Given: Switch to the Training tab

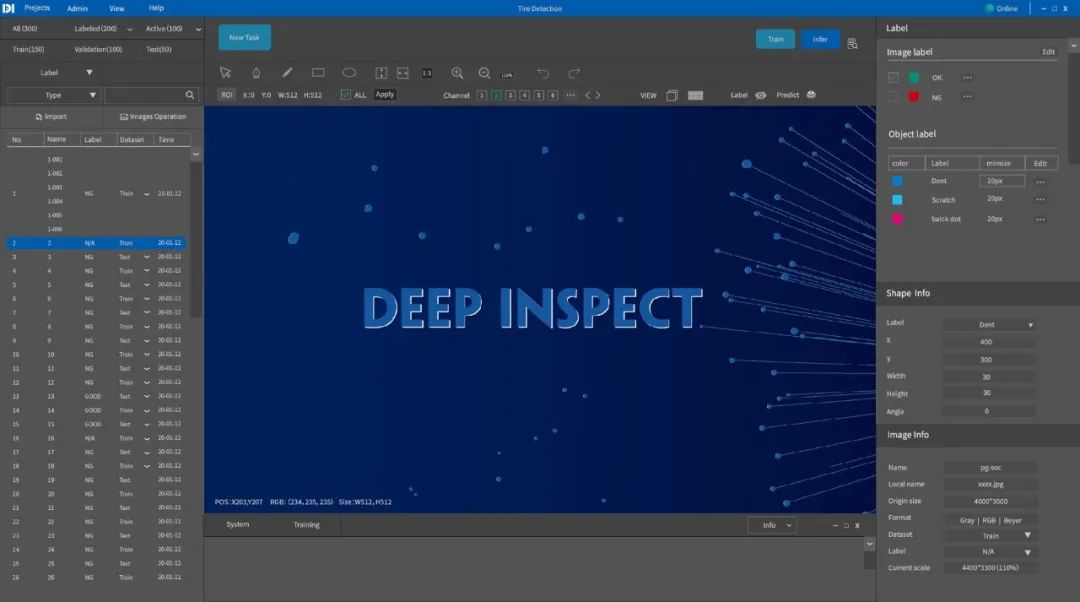Looking at the screenshot, I should pos(306,525).
